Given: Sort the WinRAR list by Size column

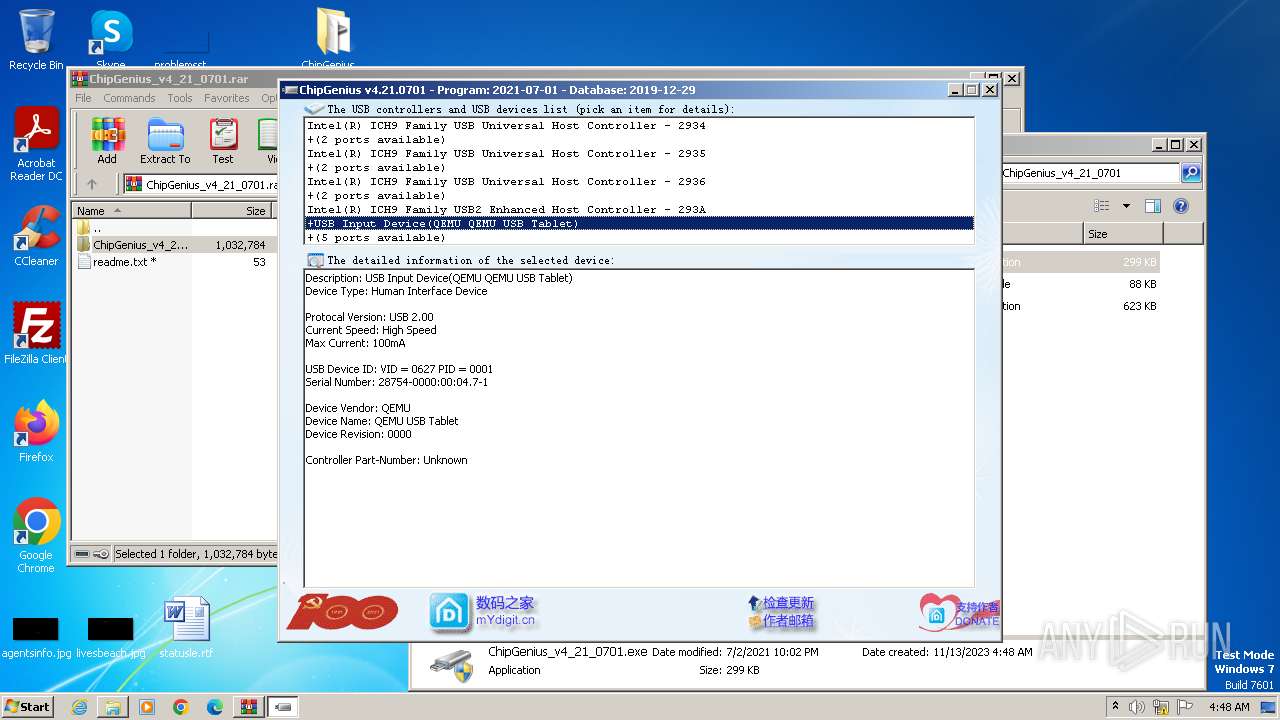Looking at the screenshot, I should (232, 211).
